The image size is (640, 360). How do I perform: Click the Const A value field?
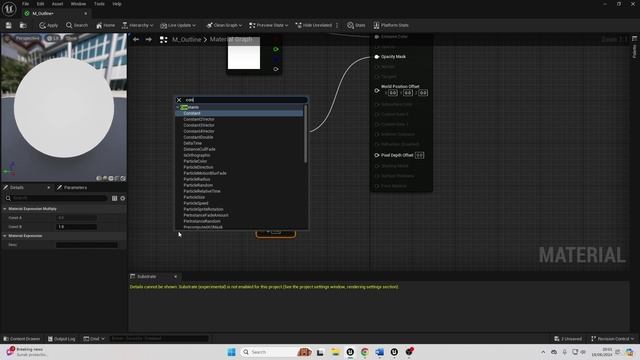click(77, 218)
